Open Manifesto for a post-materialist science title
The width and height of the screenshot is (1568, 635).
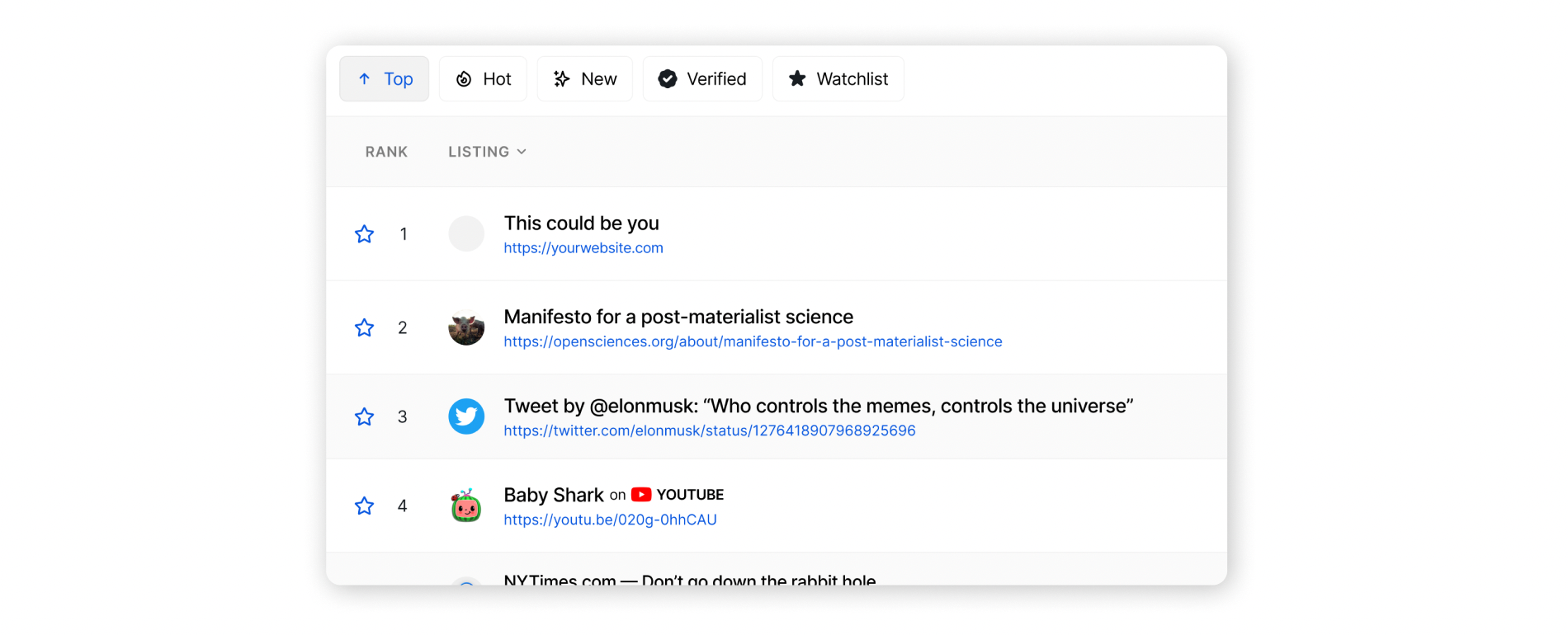(678, 317)
